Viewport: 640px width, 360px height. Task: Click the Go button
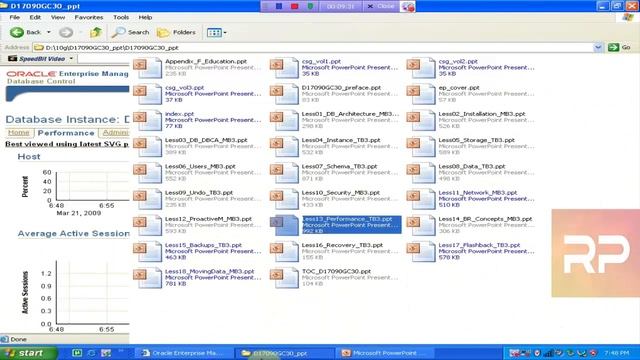[x=619, y=48]
